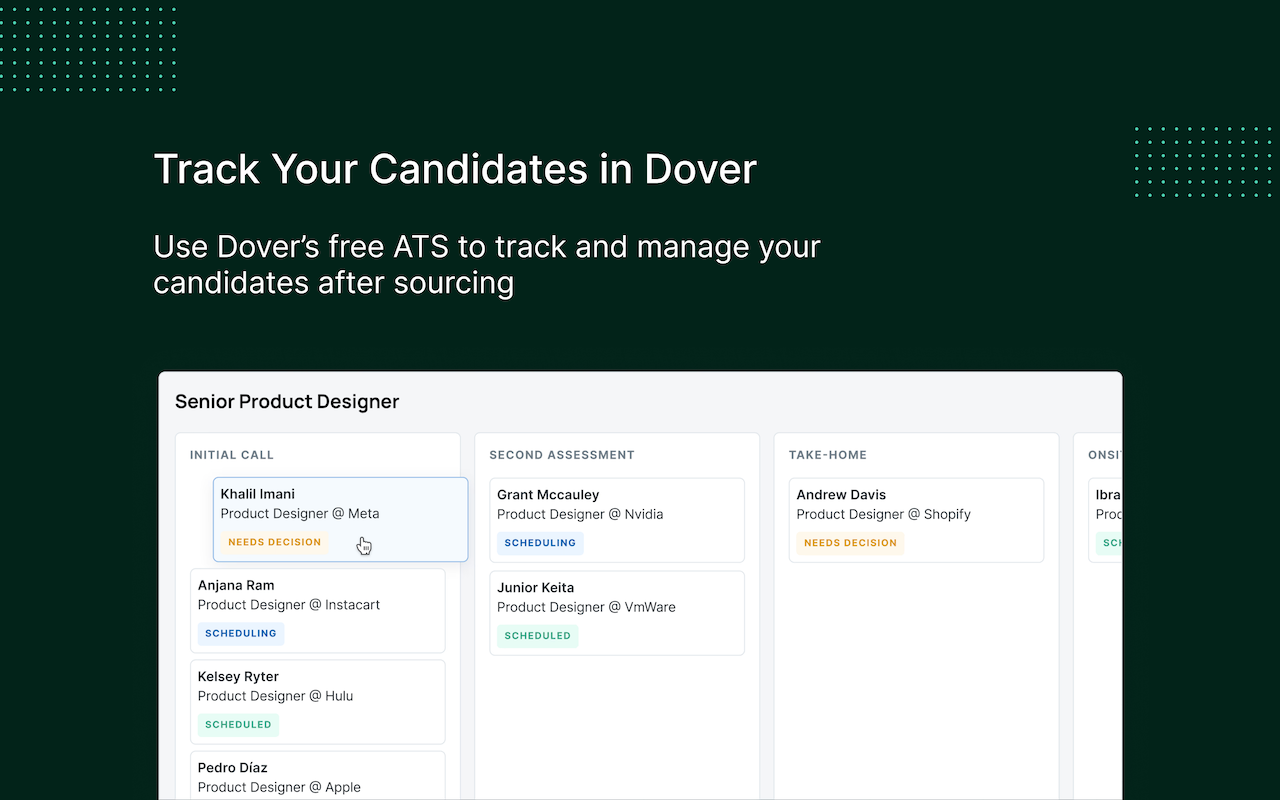
Task: Click Khalil Imani's Needs Decision badge
Action: (274, 542)
